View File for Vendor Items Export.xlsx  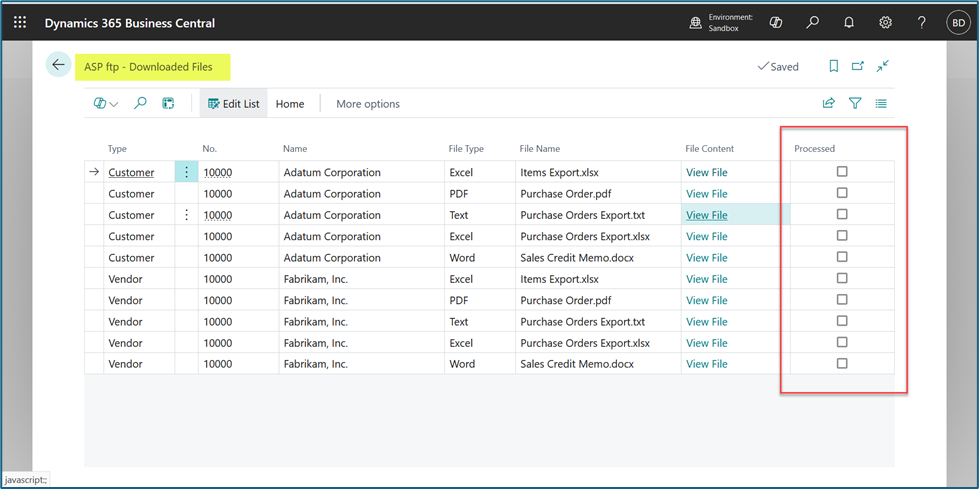707,279
